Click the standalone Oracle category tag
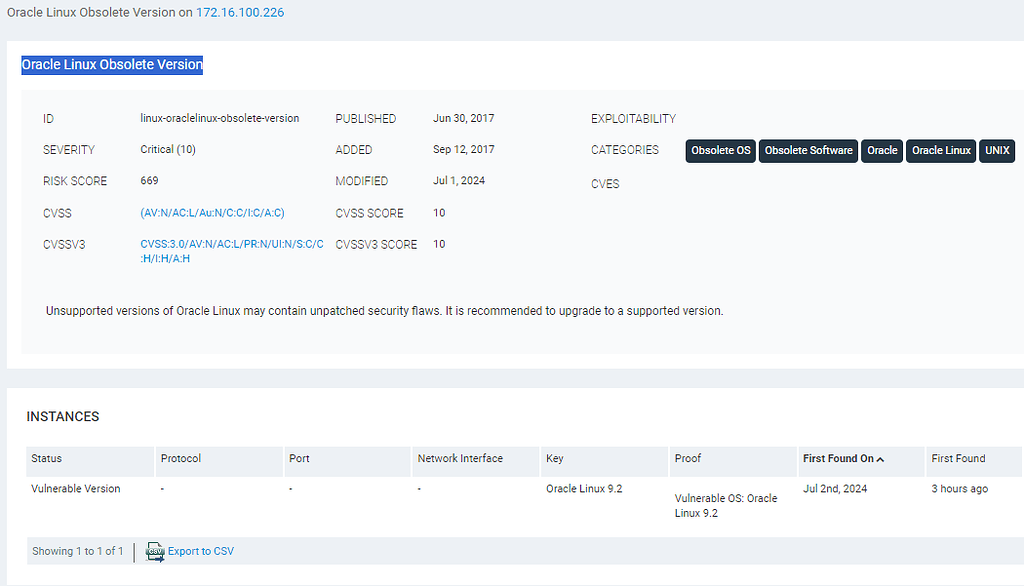1024x586 pixels. (x=882, y=151)
